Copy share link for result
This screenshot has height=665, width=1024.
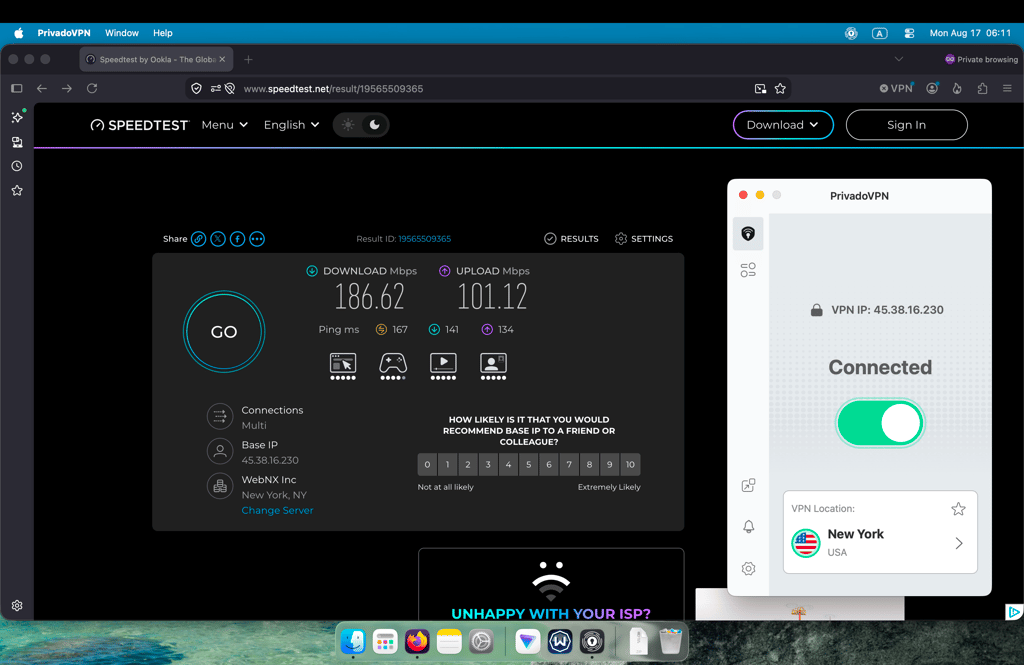coord(199,239)
